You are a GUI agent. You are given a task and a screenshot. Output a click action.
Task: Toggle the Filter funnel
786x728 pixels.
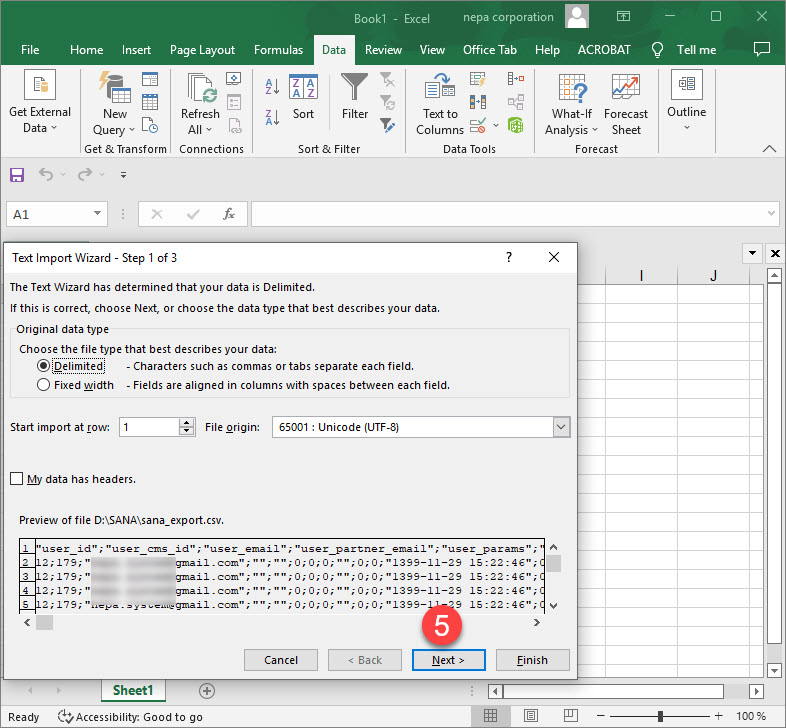(x=354, y=97)
